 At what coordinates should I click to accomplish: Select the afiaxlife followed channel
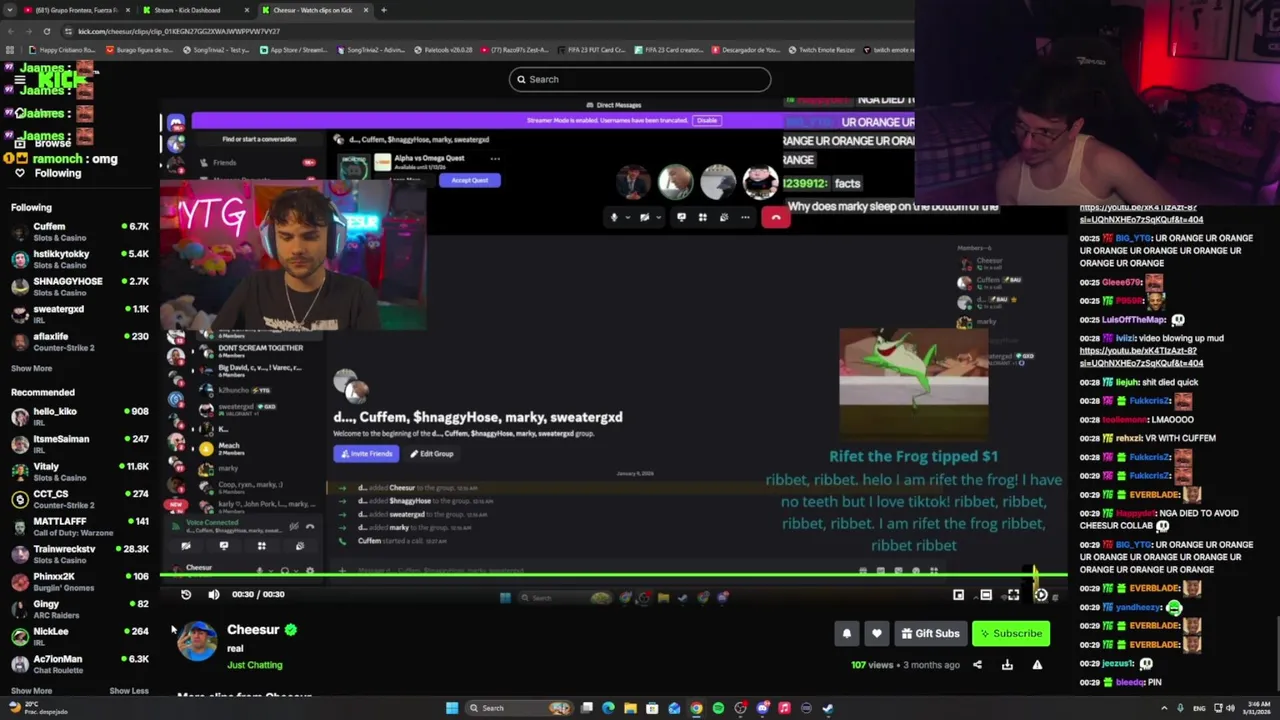tap(80, 341)
